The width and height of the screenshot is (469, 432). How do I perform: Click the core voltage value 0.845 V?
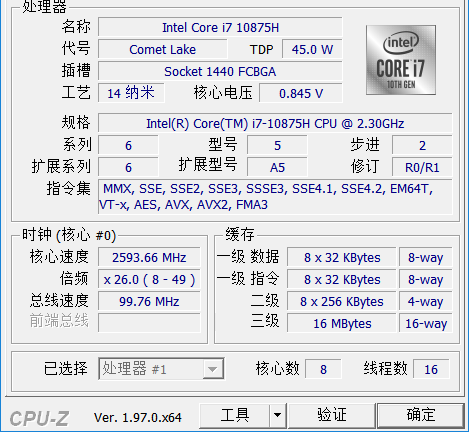pyautogui.click(x=301, y=93)
